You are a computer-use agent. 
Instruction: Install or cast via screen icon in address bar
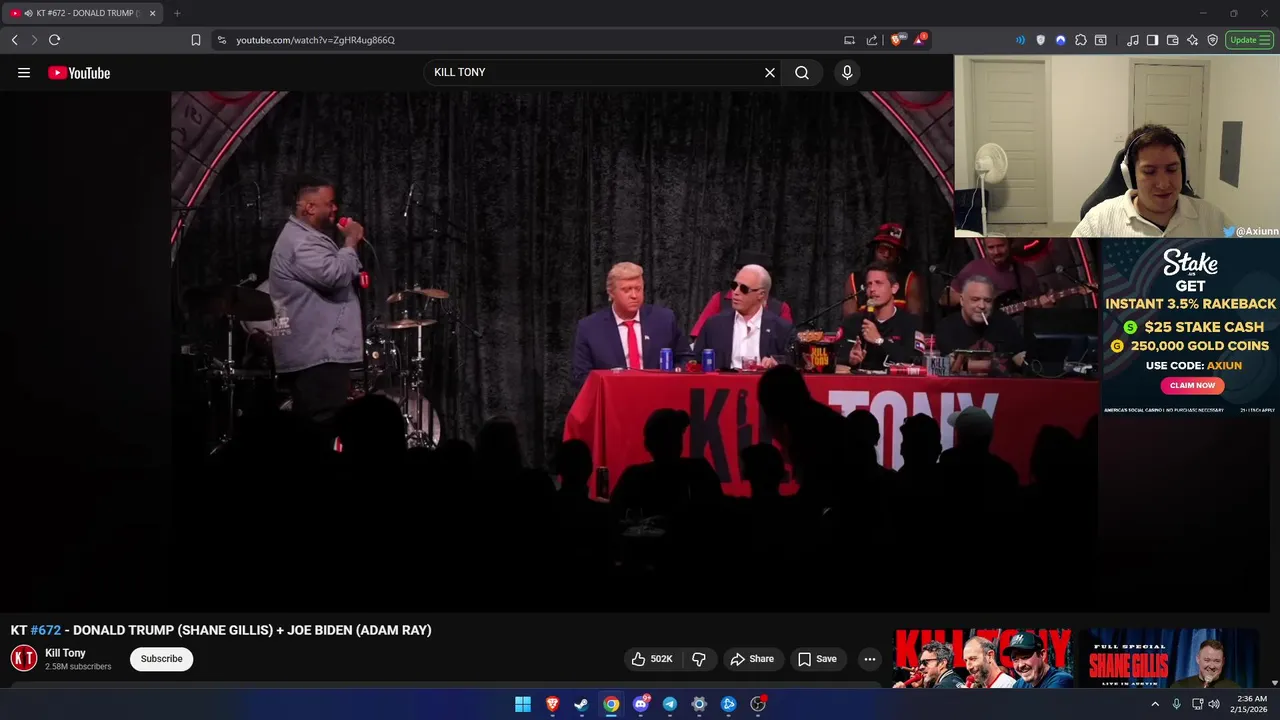tap(849, 40)
